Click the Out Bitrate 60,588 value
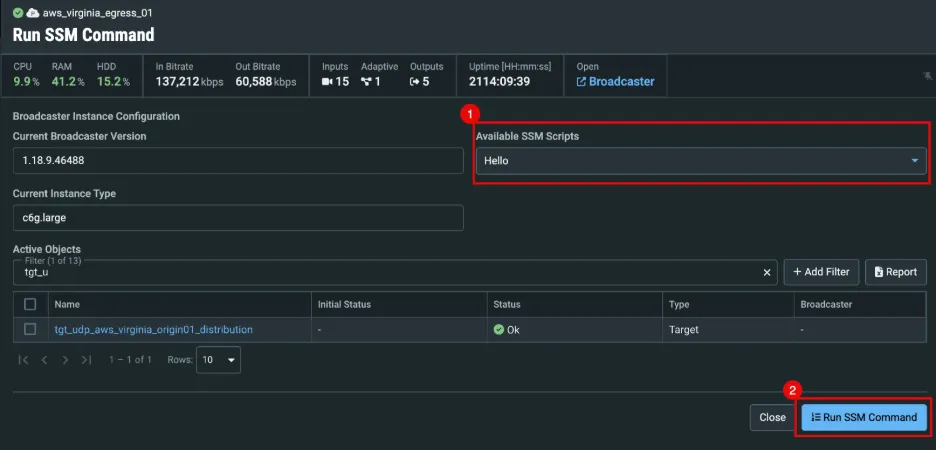The height and width of the screenshot is (450, 936). pyautogui.click(x=266, y=82)
